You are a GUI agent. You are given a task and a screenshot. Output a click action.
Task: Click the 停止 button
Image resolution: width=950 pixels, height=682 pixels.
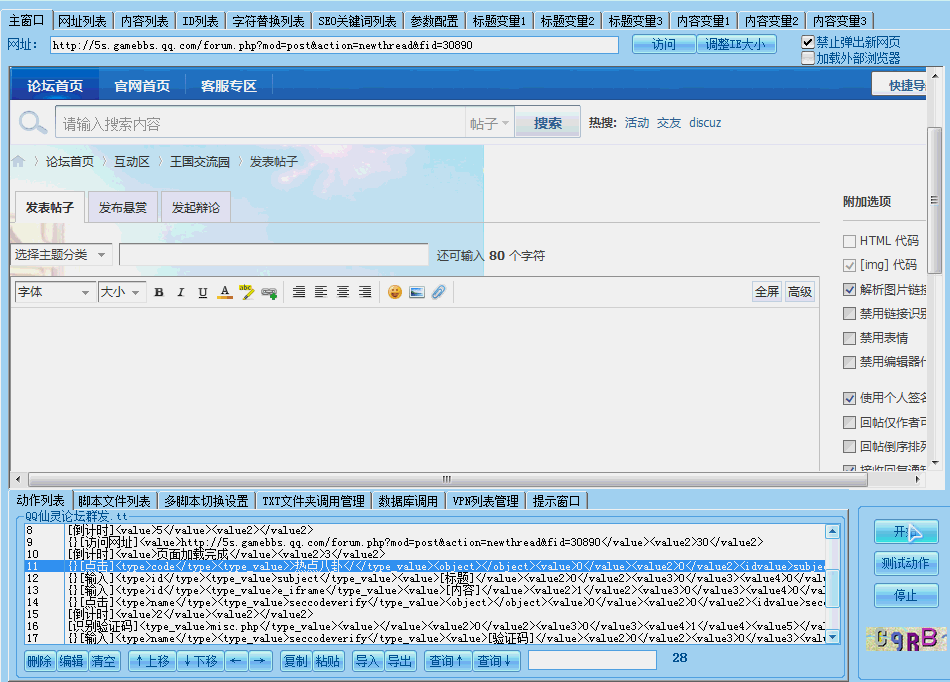[906, 595]
